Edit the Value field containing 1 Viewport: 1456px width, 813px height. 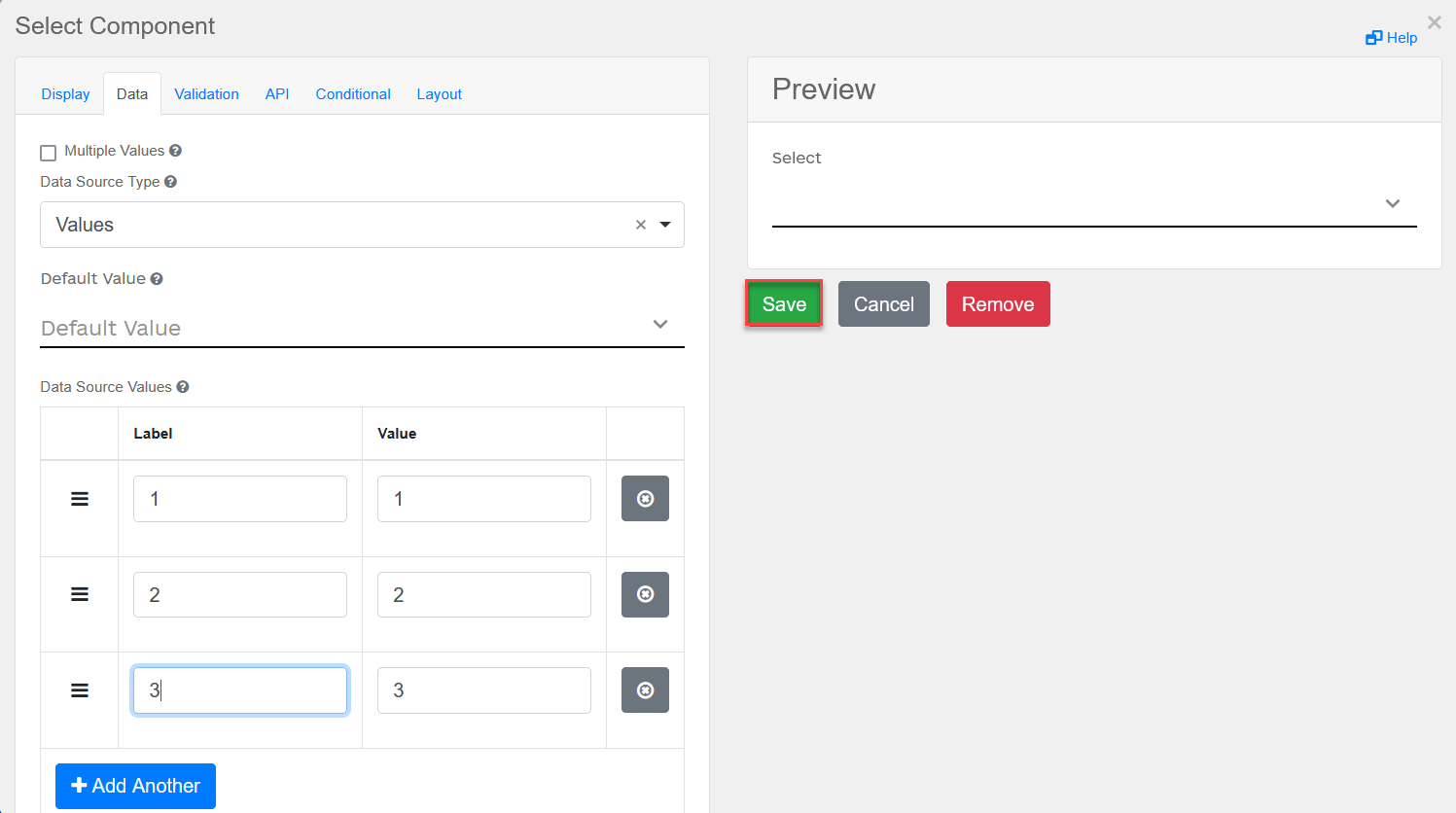[484, 499]
